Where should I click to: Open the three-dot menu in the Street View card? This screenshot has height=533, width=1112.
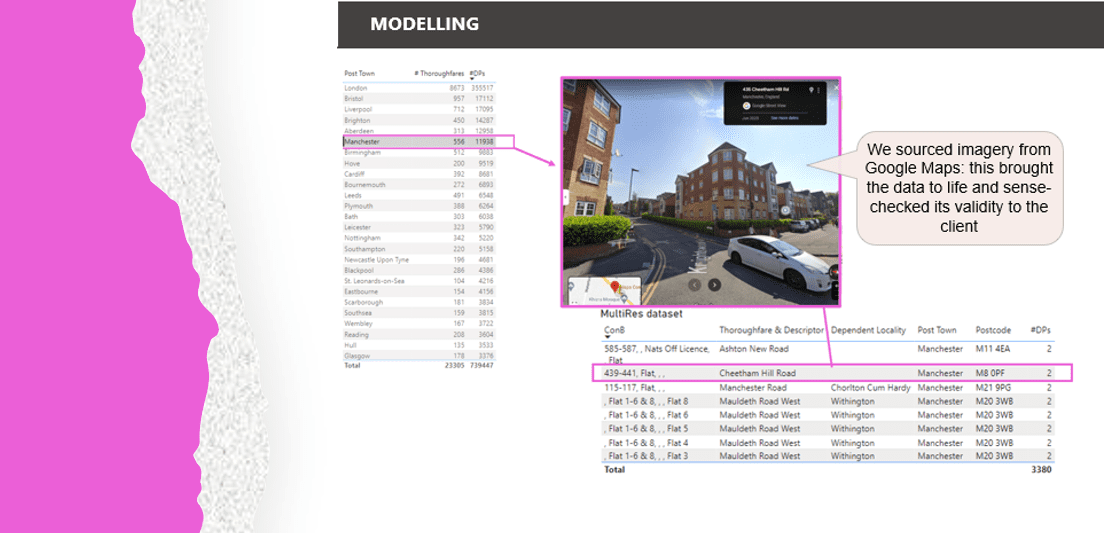click(x=819, y=90)
